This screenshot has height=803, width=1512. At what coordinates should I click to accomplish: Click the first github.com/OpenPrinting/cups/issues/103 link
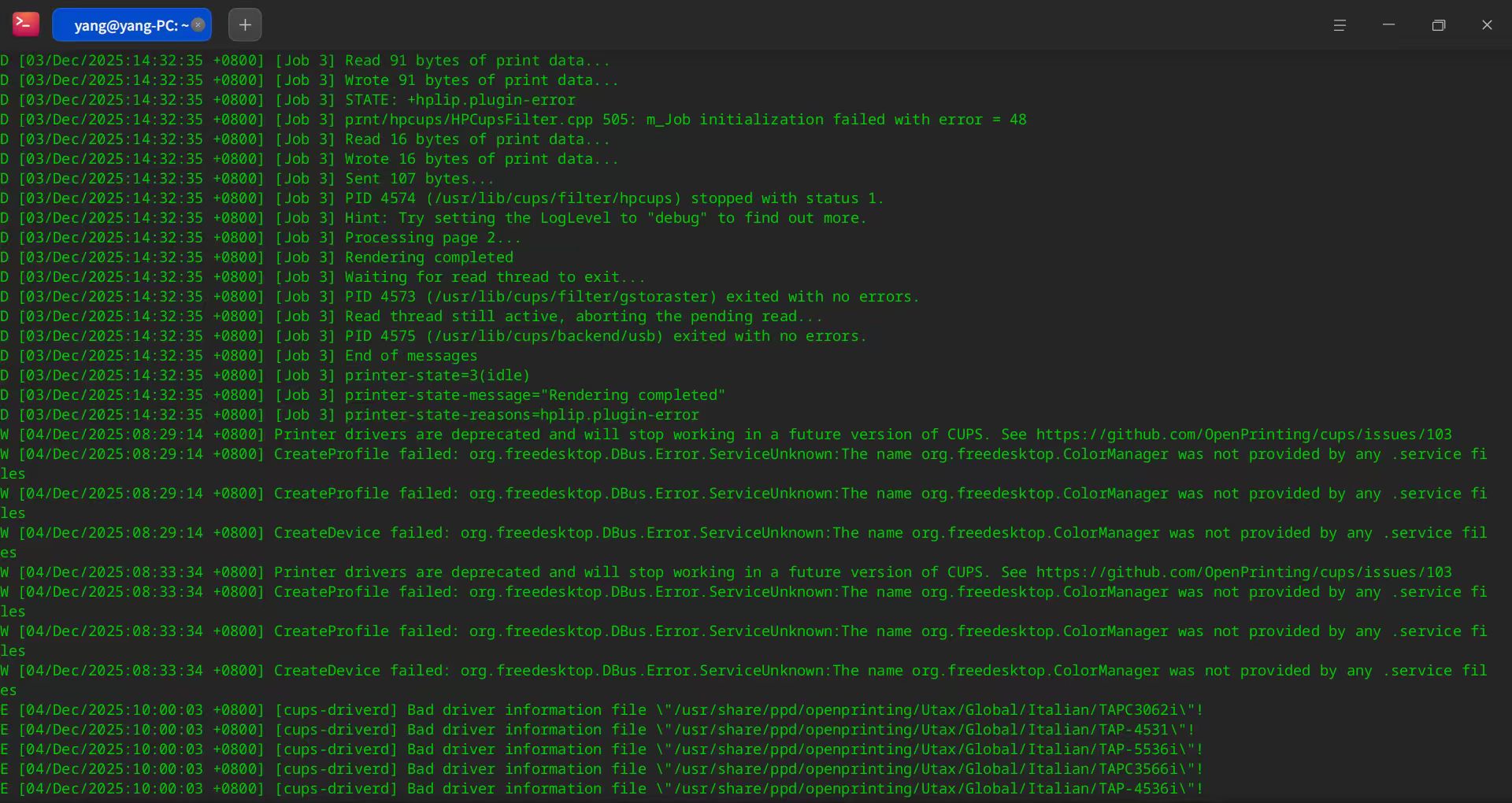tap(1243, 435)
